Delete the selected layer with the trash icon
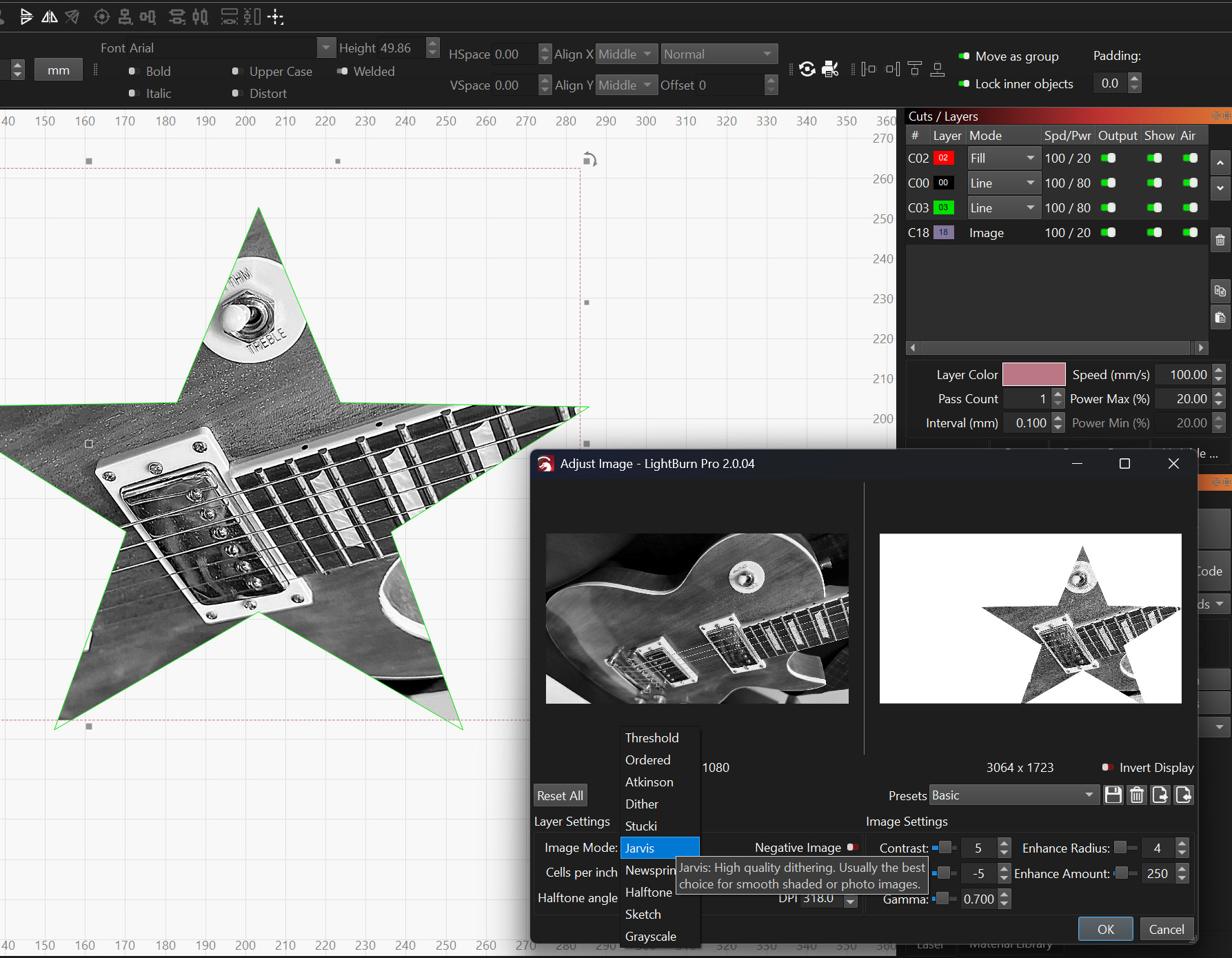Screen dimensions: 1232x958 (x=1220, y=239)
